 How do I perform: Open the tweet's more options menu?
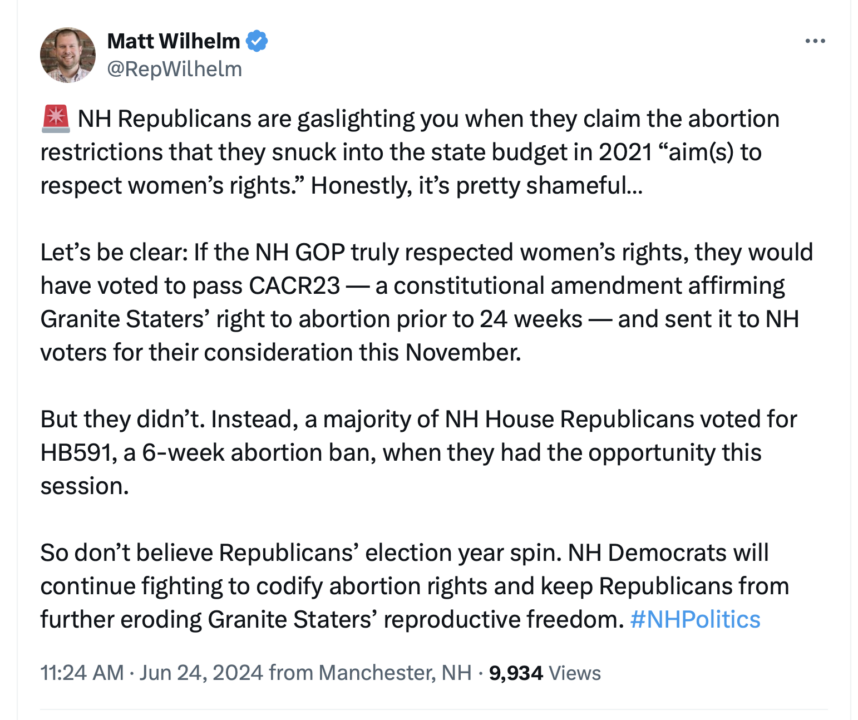click(815, 41)
